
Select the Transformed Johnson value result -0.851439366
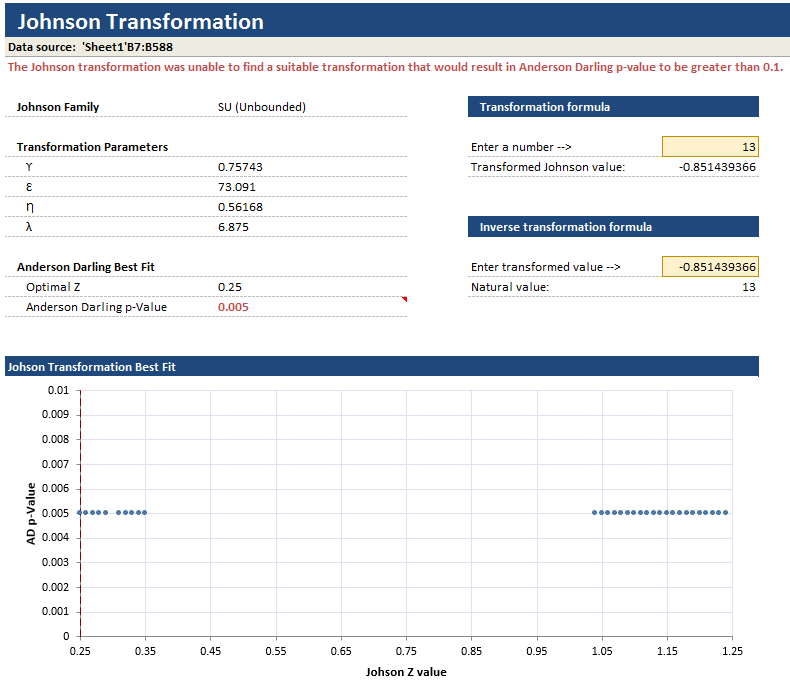717,167
